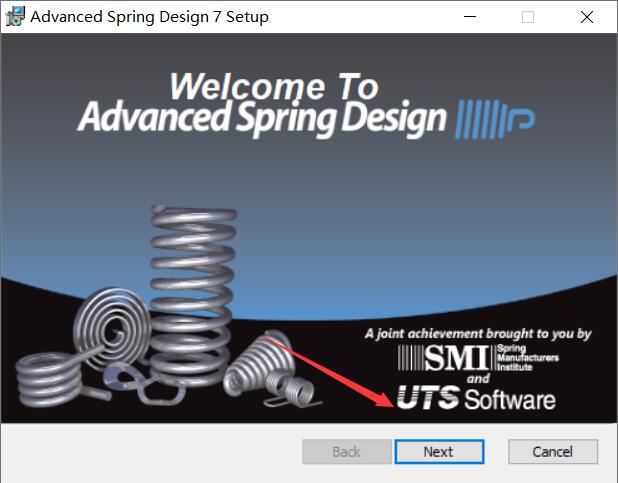Close the setup window

587,17
